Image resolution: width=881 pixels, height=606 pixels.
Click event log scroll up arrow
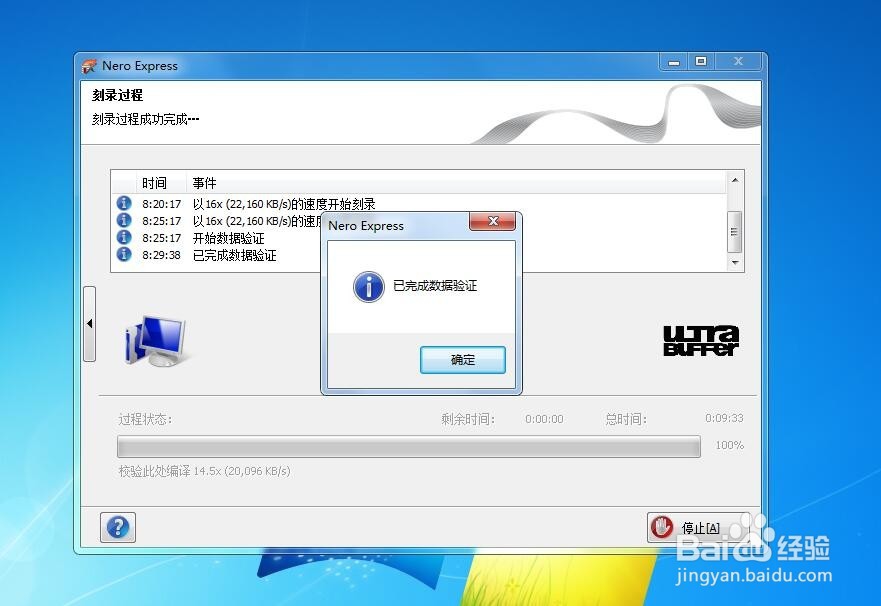[735, 180]
